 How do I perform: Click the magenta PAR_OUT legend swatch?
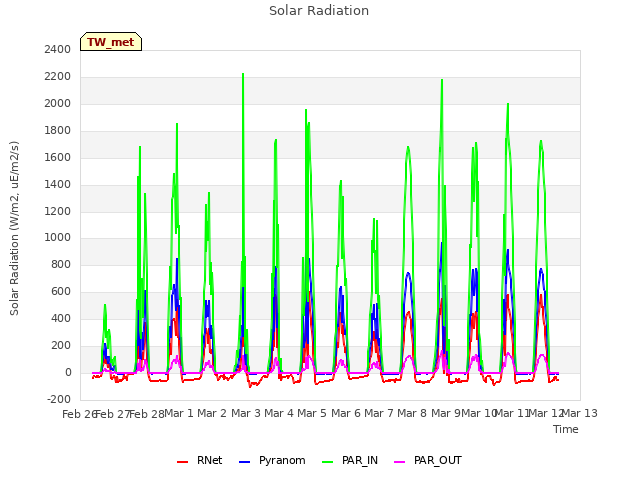click(x=400, y=462)
